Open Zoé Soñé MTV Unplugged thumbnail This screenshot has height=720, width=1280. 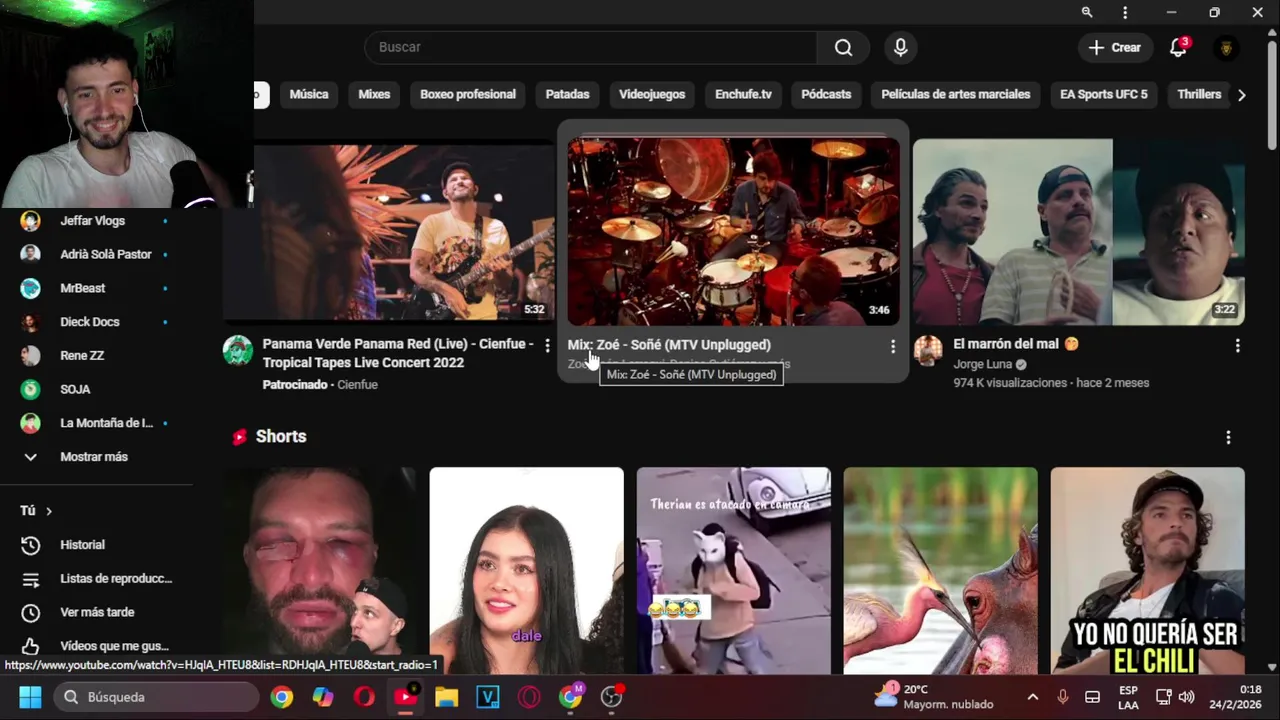(x=733, y=232)
